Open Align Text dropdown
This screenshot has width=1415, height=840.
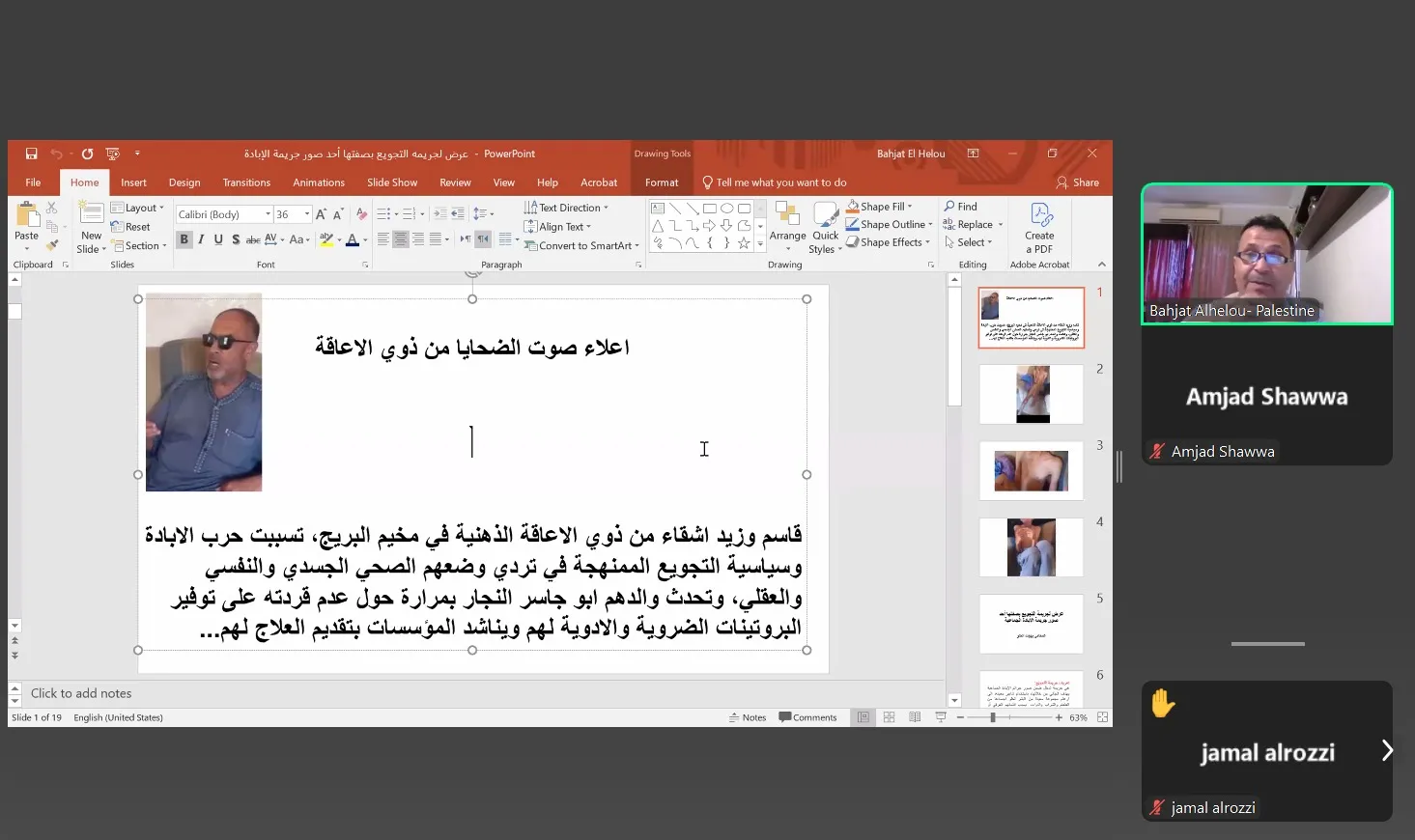pyautogui.click(x=557, y=227)
